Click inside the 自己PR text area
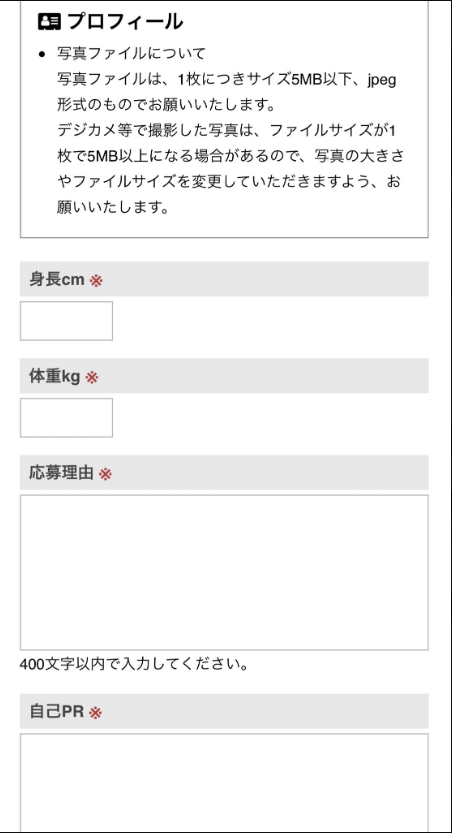The height and width of the screenshot is (833, 452). pyautogui.click(x=224, y=783)
